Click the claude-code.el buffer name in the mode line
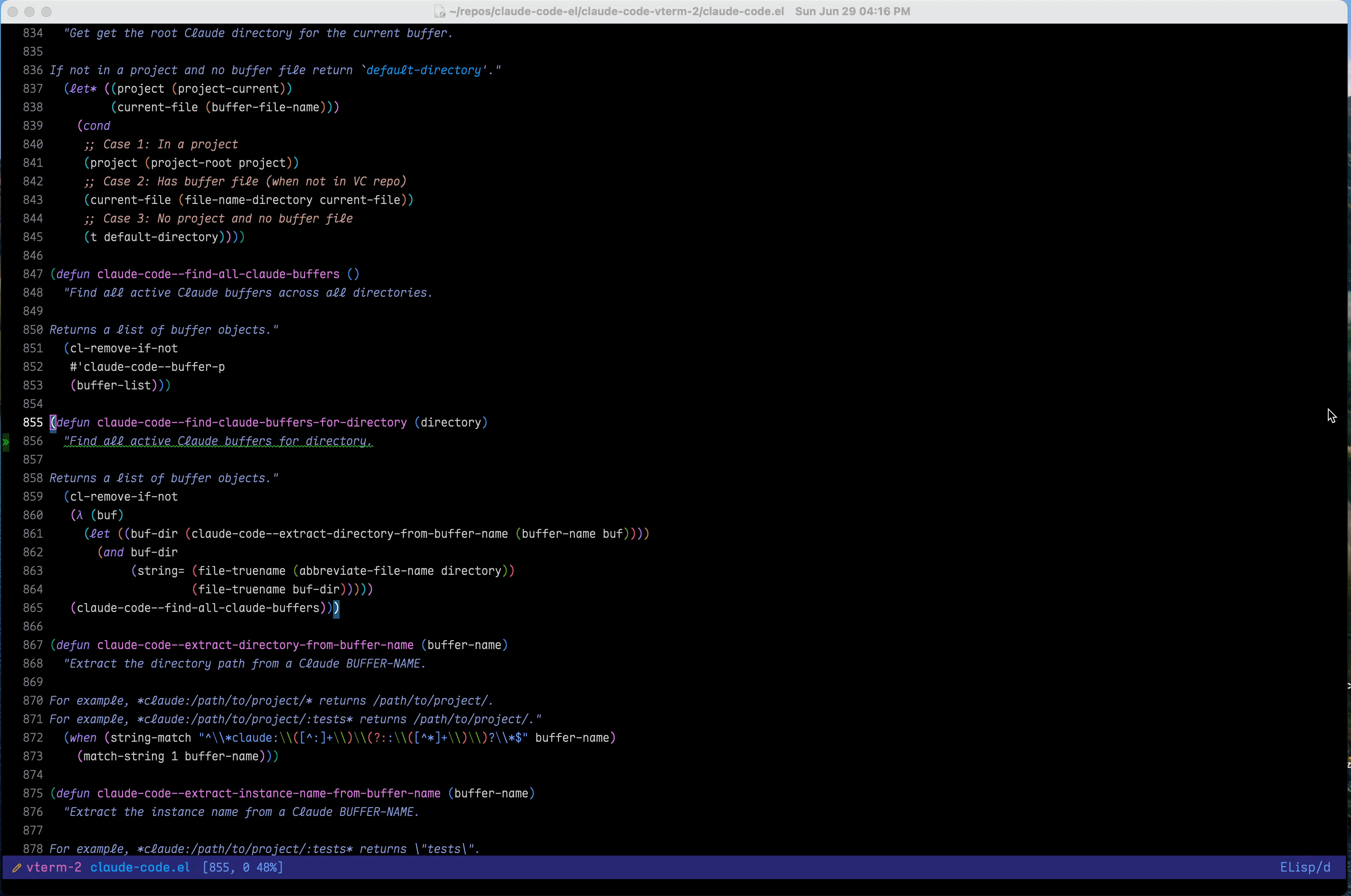Screen dimensions: 1351x896 [140, 867]
